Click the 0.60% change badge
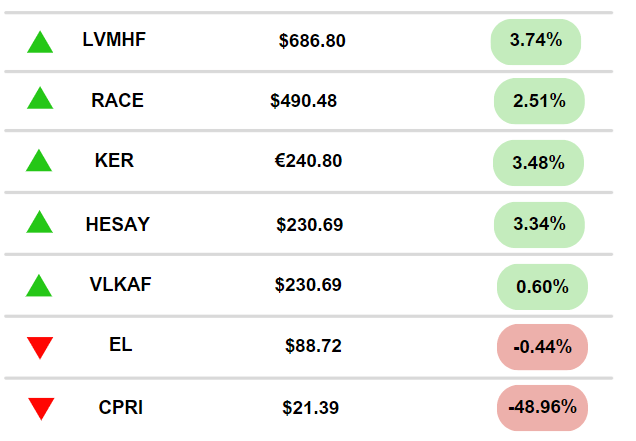Screen dimensions: 636x441 tap(542, 287)
